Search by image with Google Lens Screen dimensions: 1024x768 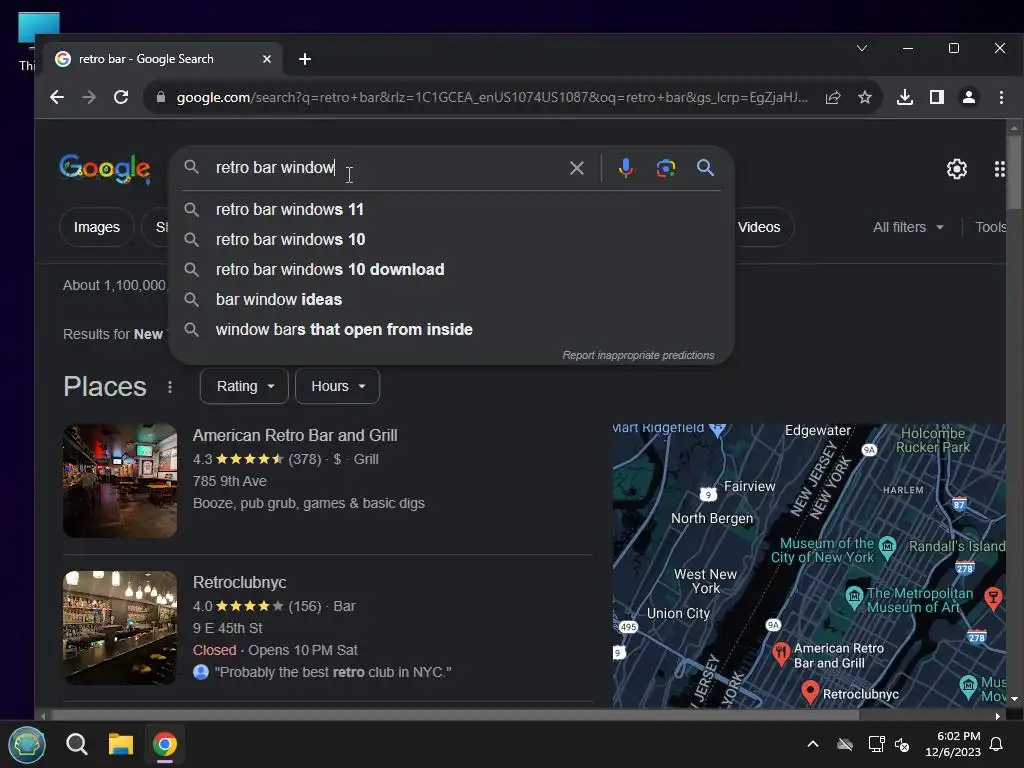[665, 168]
